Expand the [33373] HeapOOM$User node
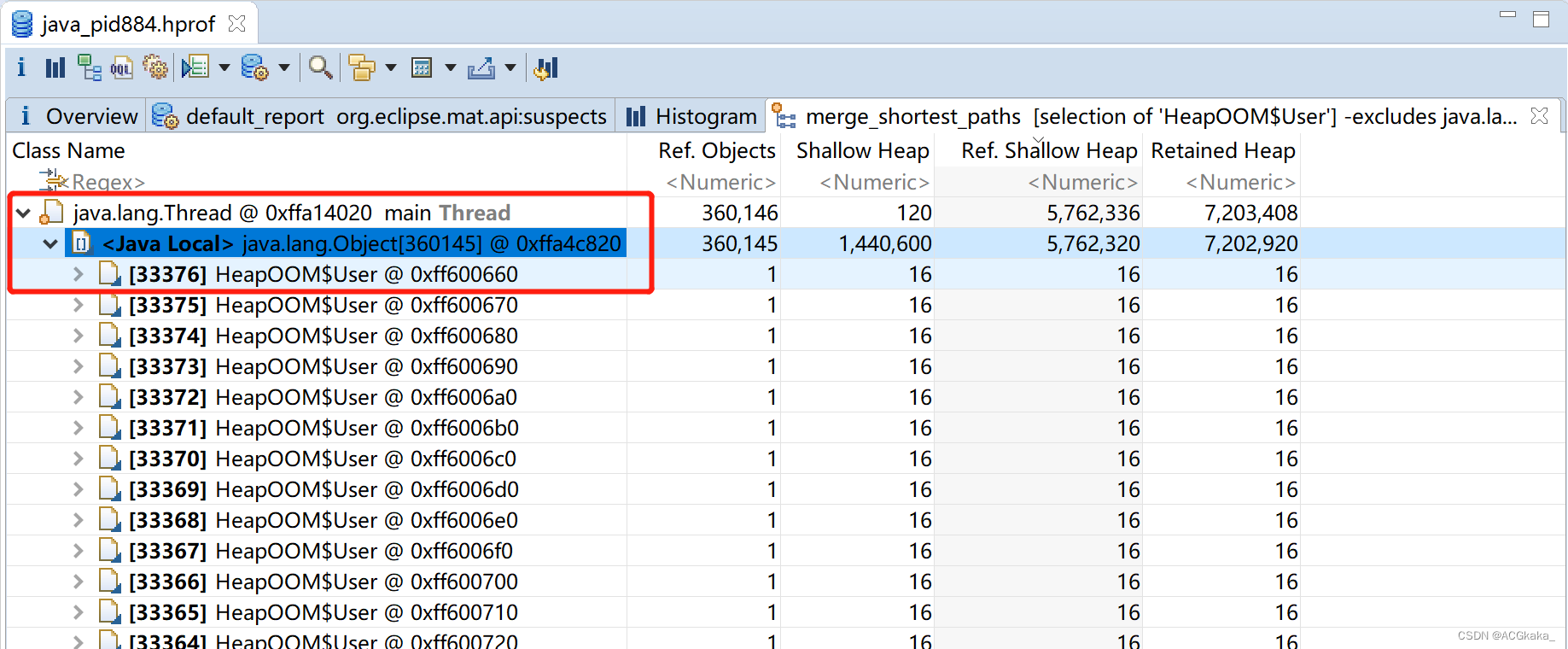Screen dimensions: 1568x649 [x=79, y=366]
